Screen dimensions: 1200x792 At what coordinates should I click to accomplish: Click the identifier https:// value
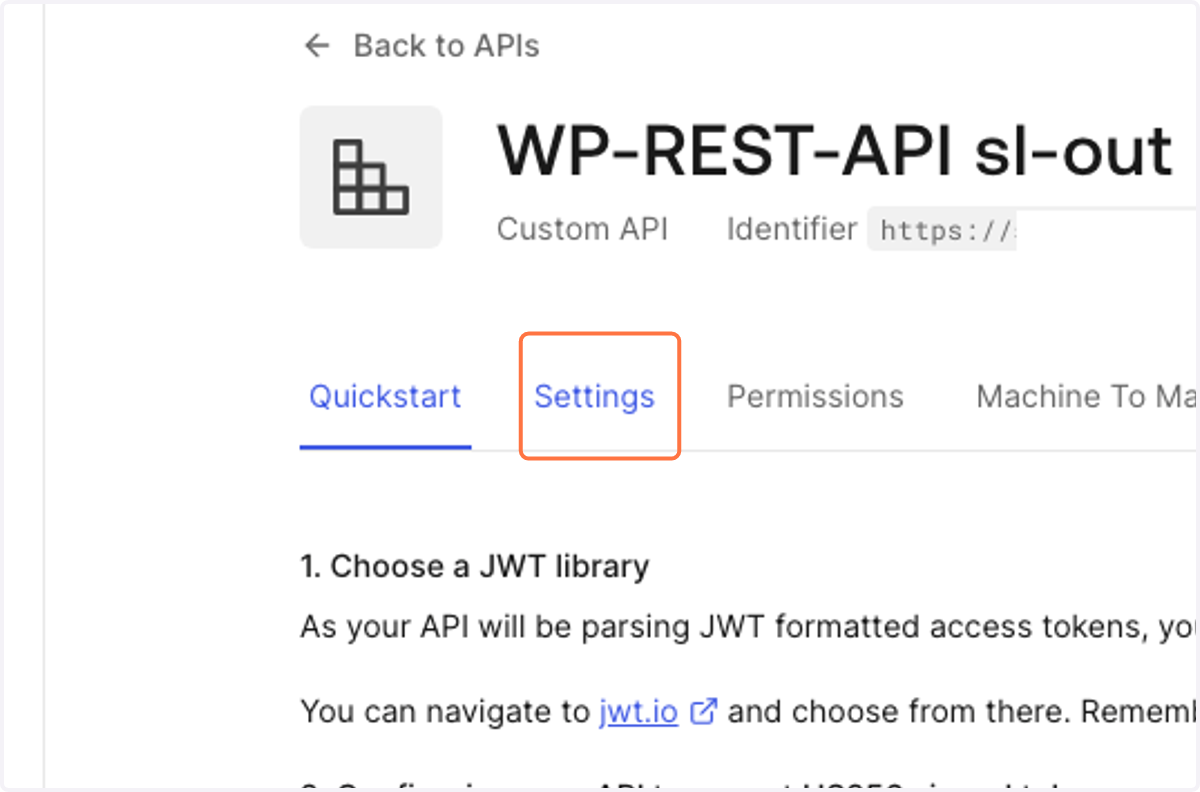click(942, 230)
